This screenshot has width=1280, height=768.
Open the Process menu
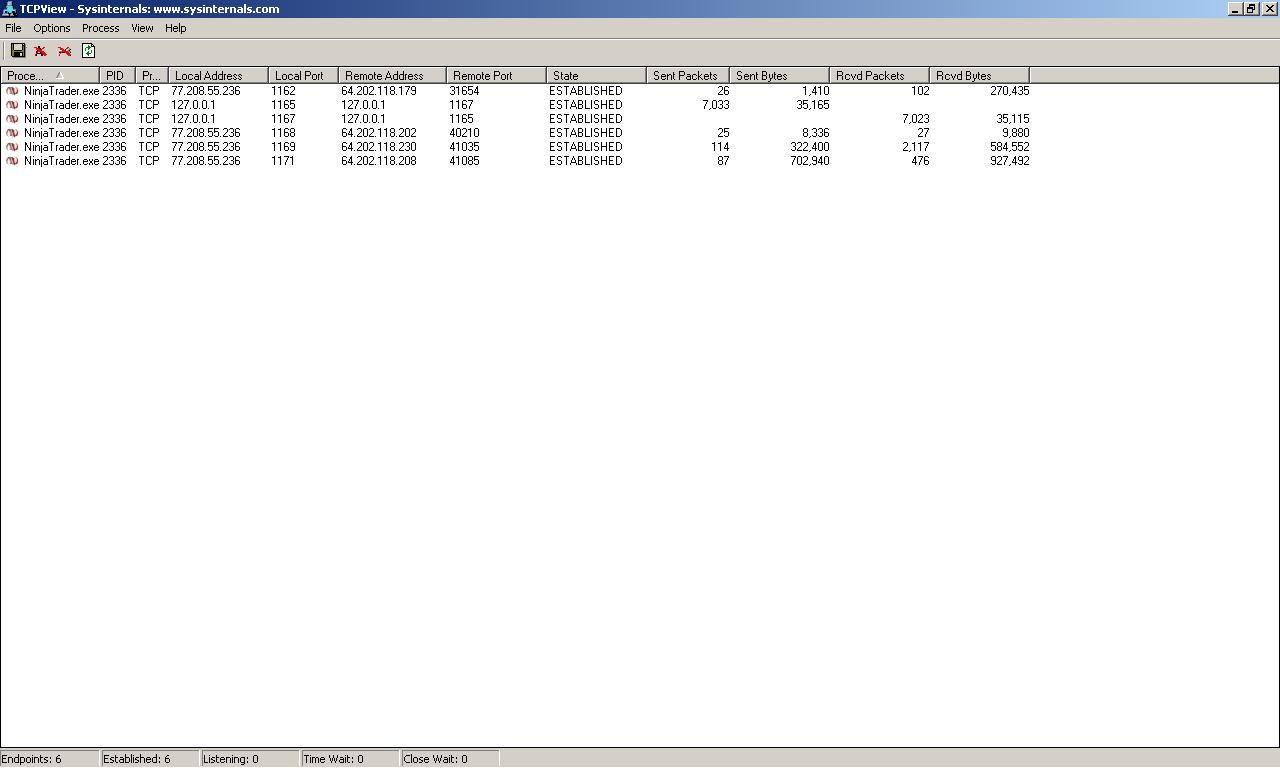[x=100, y=28]
